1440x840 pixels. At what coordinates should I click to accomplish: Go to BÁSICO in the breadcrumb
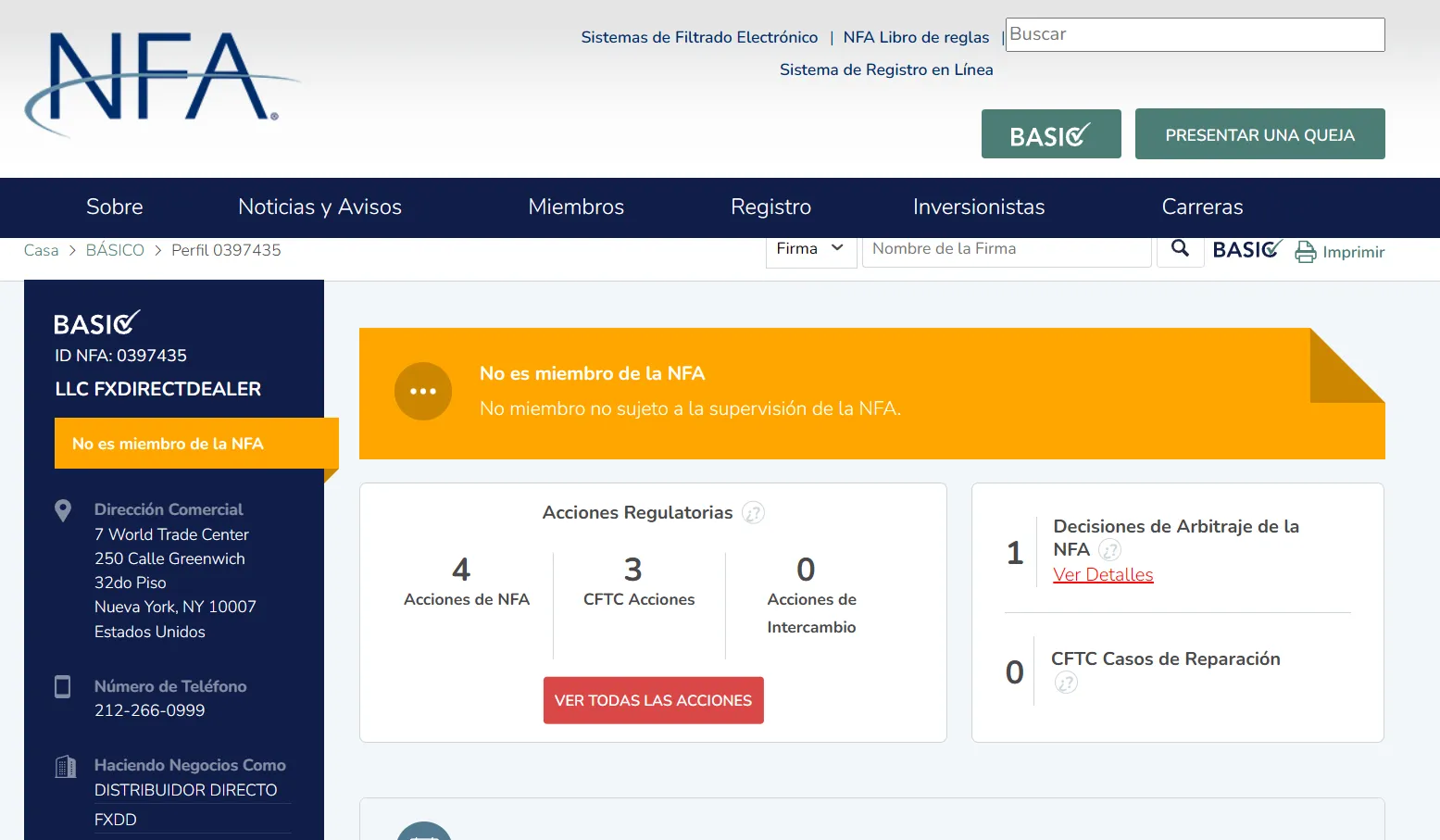pos(115,250)
